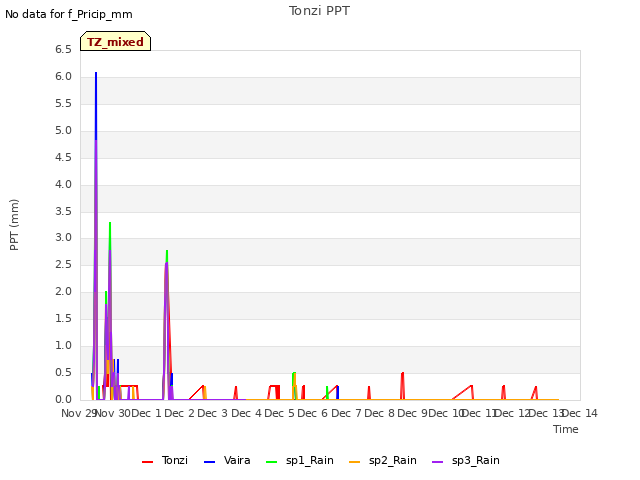Click the 1.5 y-axis tick label
The width and height of the screenshot is (640, 480).
coord(63,319)
